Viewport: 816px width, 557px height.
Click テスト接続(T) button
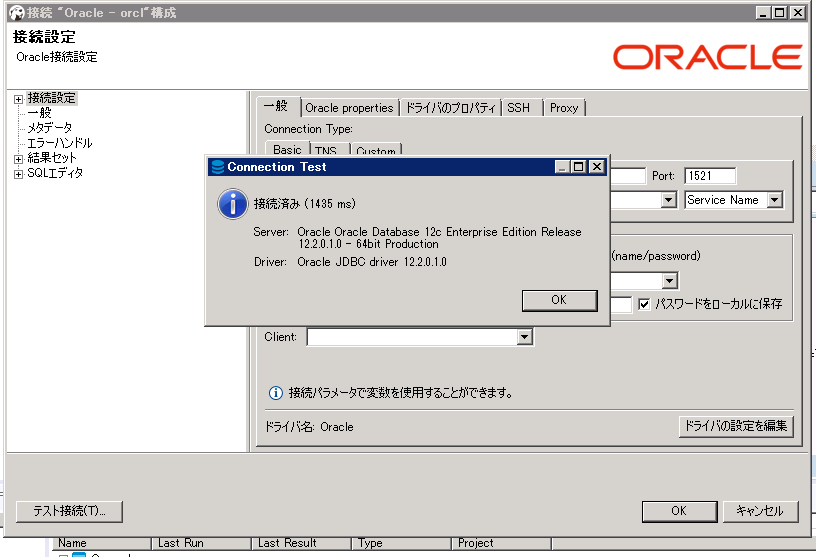pos(69,511)
